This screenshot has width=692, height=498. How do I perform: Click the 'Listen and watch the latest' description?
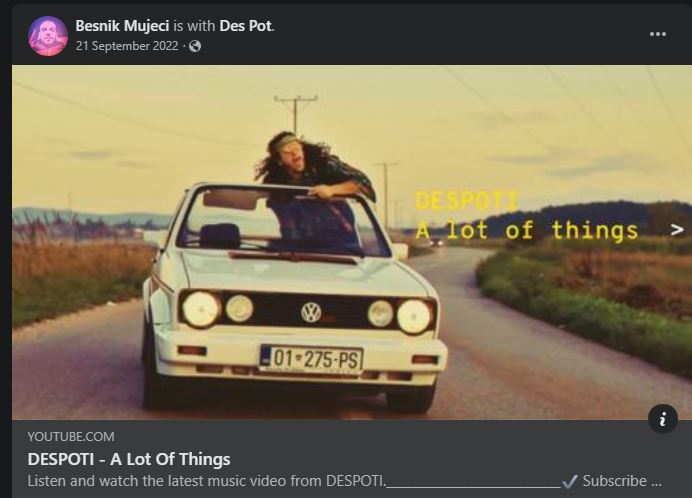(x=207, y=481)
